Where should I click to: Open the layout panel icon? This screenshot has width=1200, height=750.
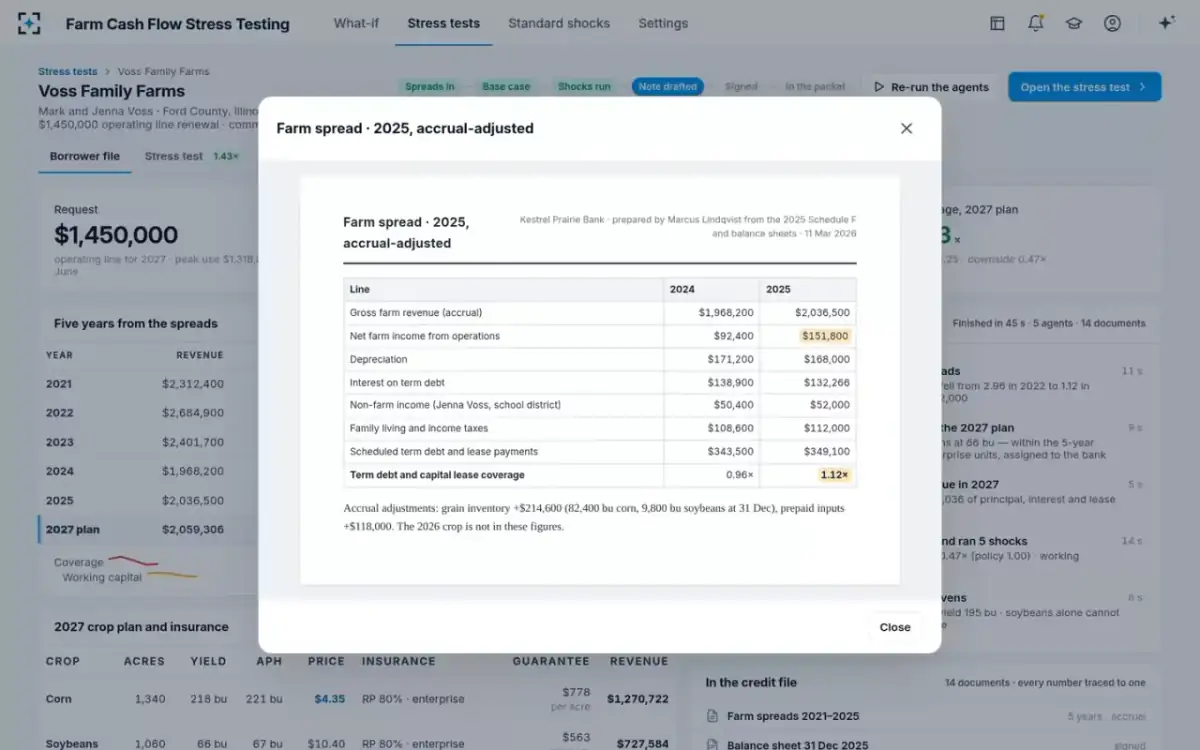[x=997, y=23]
